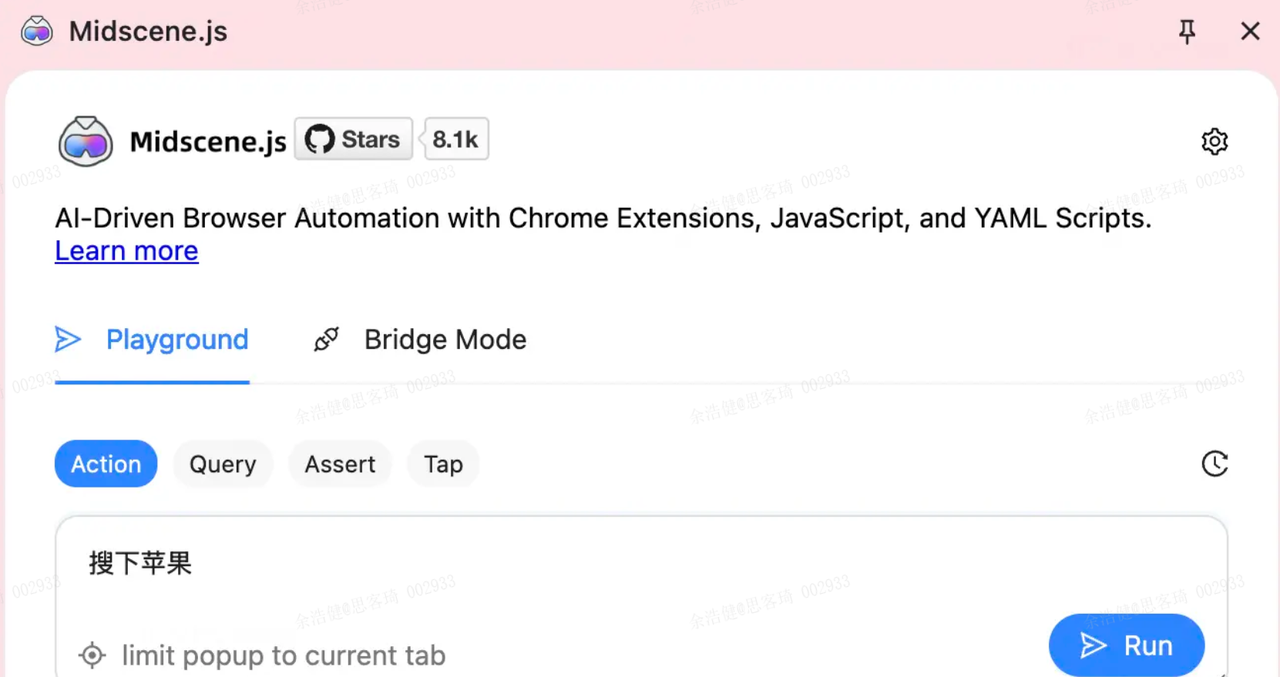Select the Action mode option
This screenshot has height=677, width=1280.
(106, 464)
